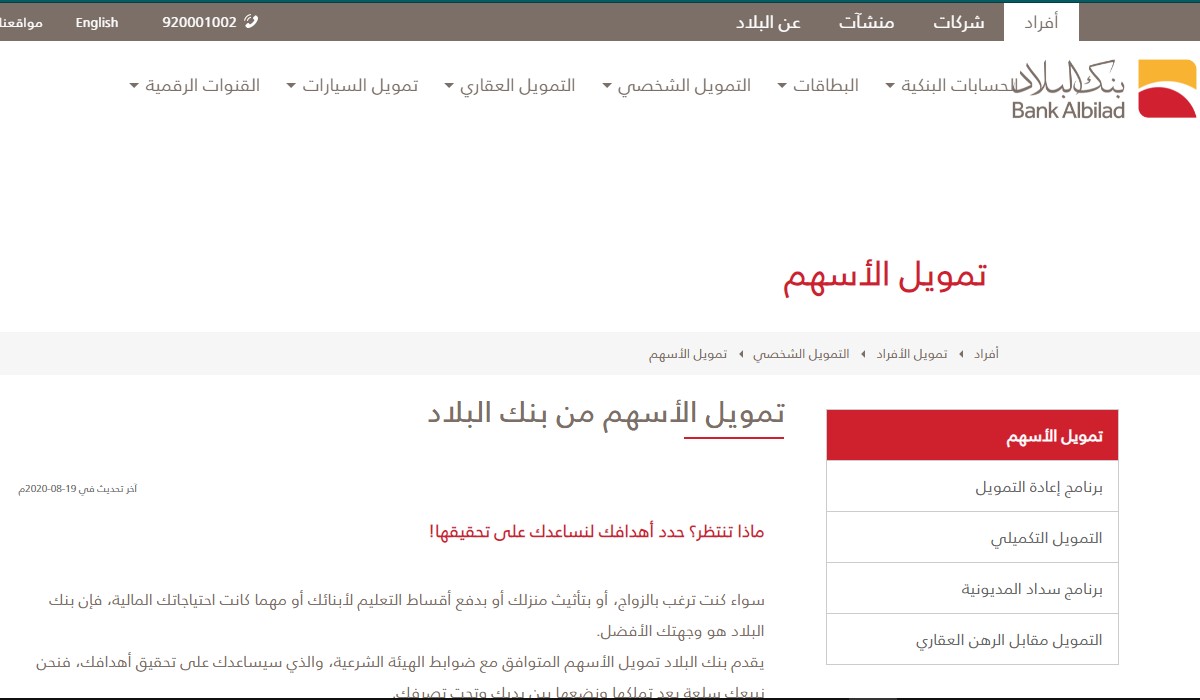Expand the البطاقات dropdown menu

click(x=818, y=85)
